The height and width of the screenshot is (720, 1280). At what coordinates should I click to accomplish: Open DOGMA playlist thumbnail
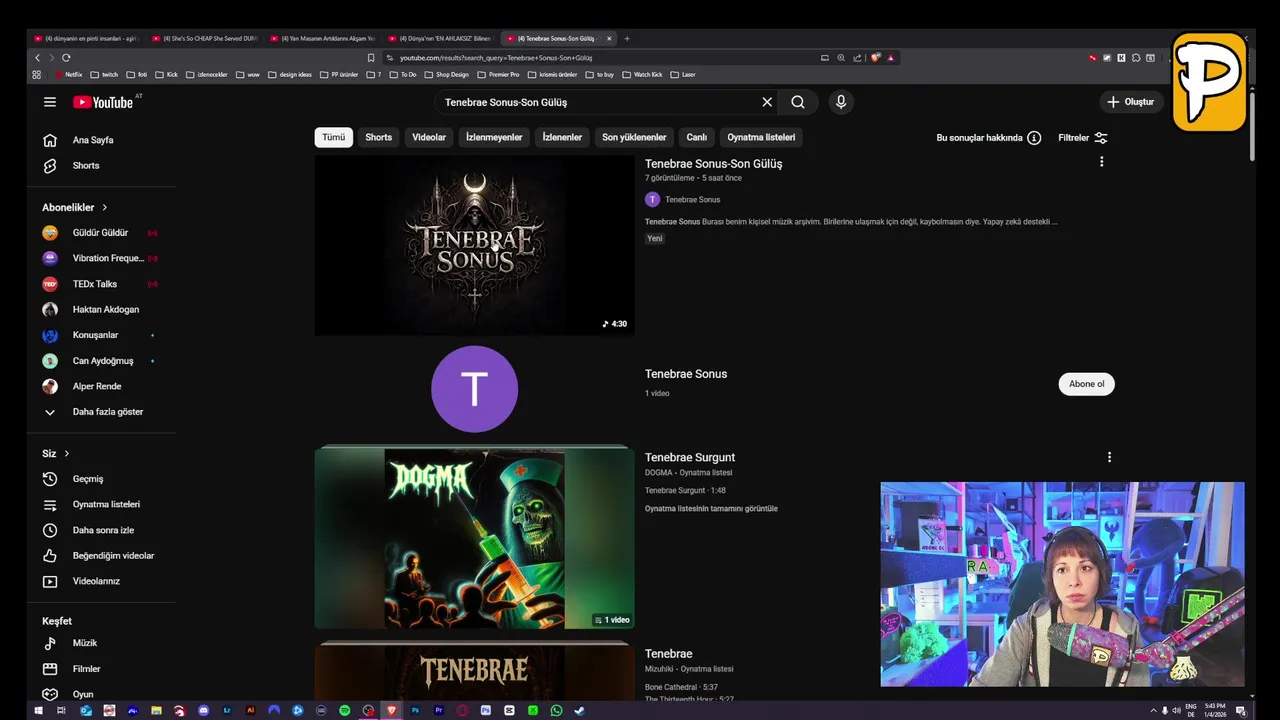click(x=474, y=538)
